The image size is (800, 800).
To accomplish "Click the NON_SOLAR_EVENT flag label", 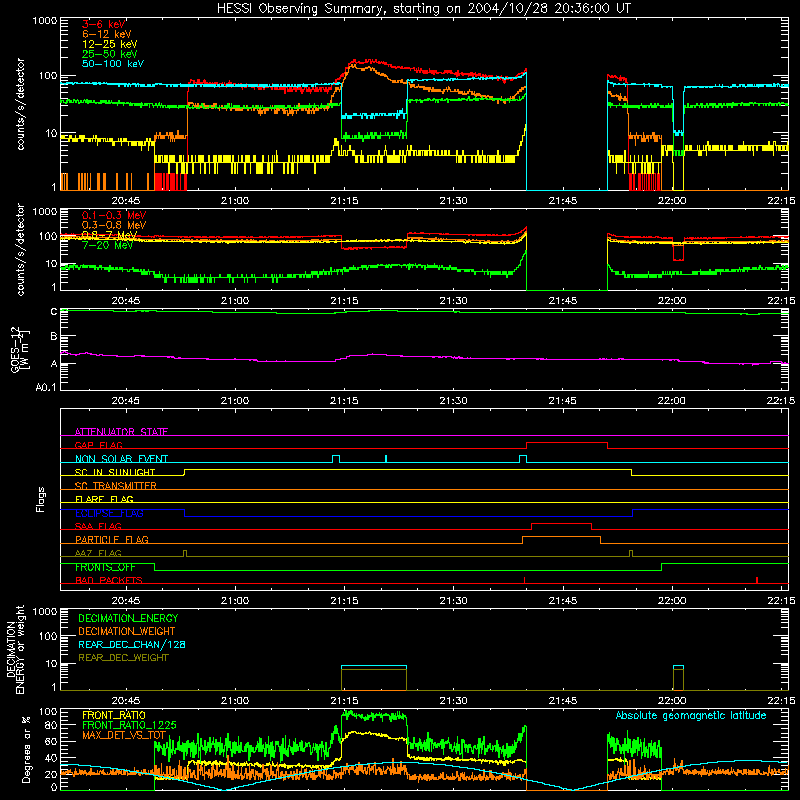I will click(121, 459).
